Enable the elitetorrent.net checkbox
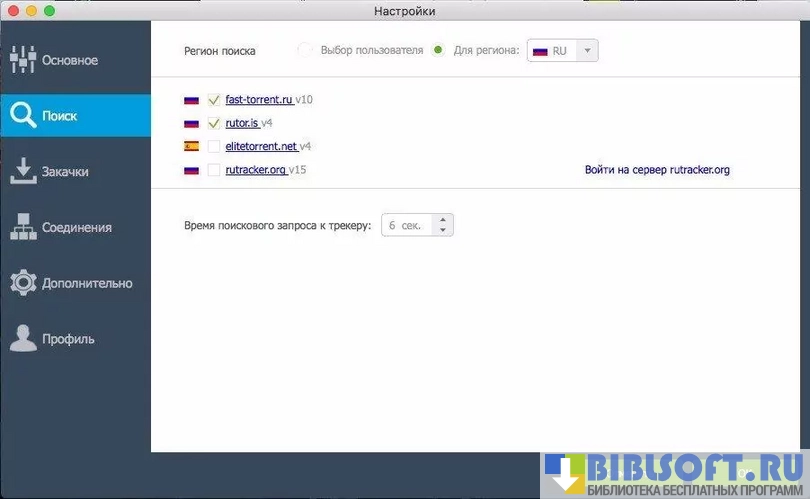810x499 pixels. (x=213, y=146)
